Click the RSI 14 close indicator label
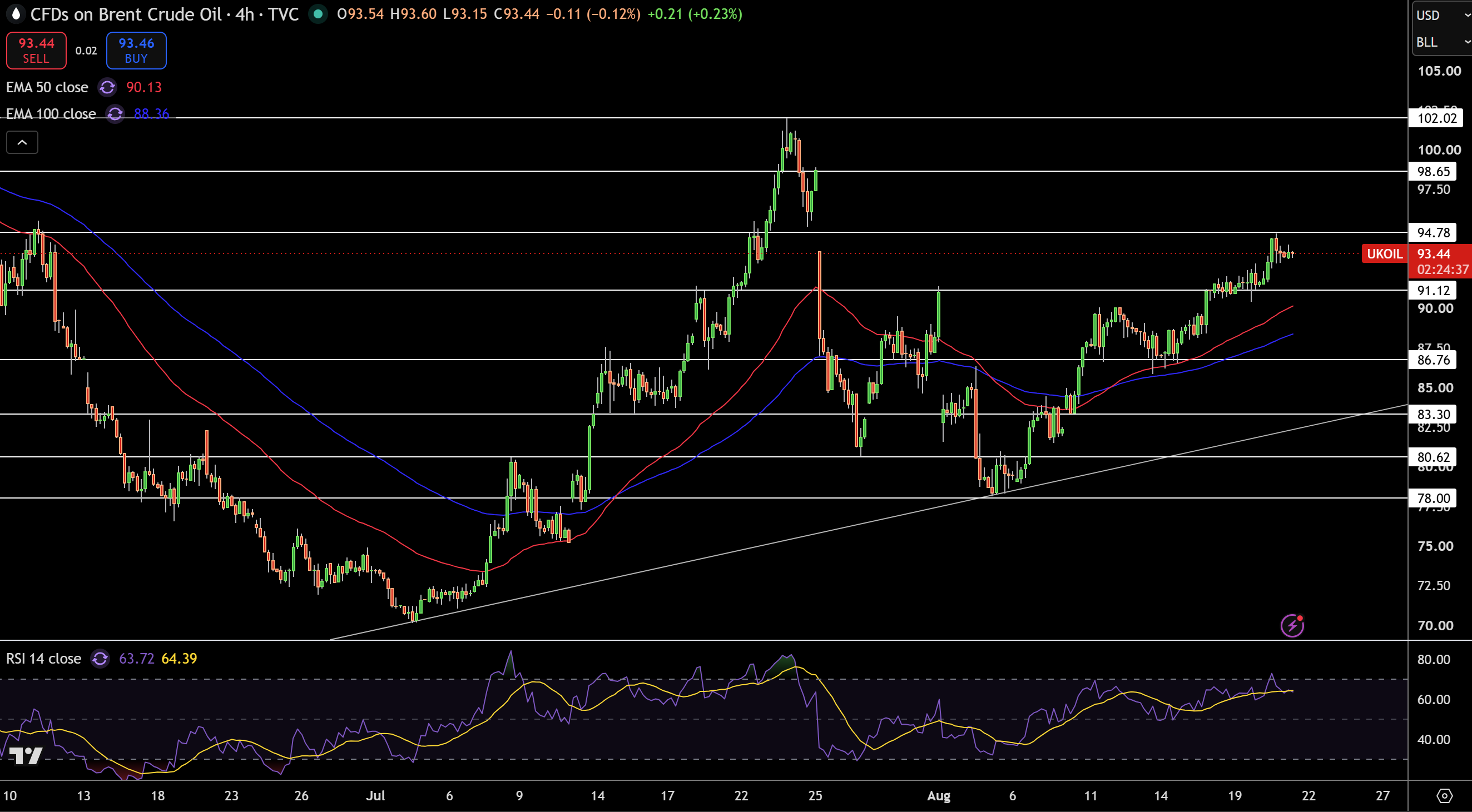This screenshot has height=812, width=1472. (43, 659)
